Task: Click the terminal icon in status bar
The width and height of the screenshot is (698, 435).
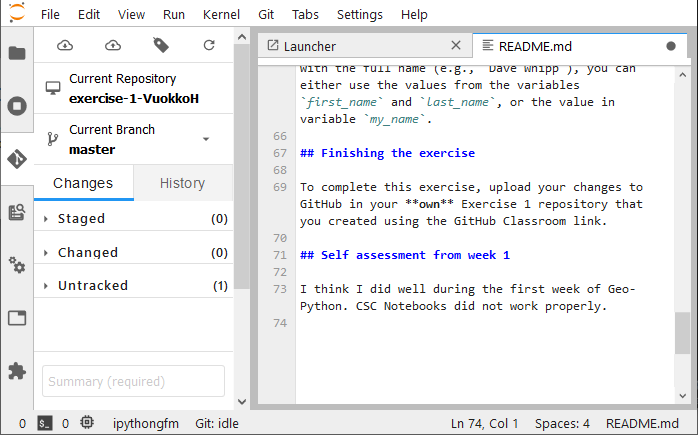Action: [x=45, y=423]
